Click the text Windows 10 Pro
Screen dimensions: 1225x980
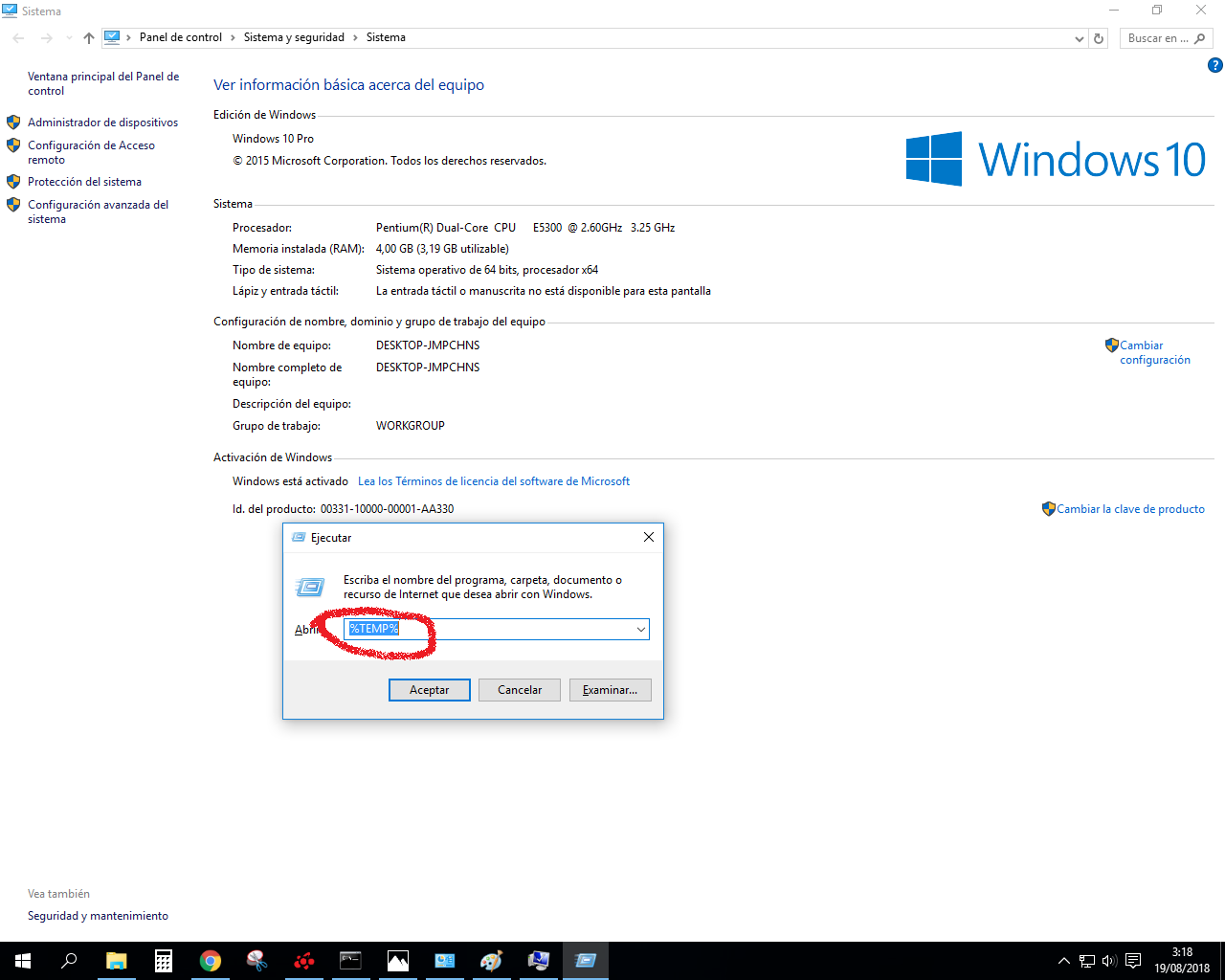tap(273, 139)
